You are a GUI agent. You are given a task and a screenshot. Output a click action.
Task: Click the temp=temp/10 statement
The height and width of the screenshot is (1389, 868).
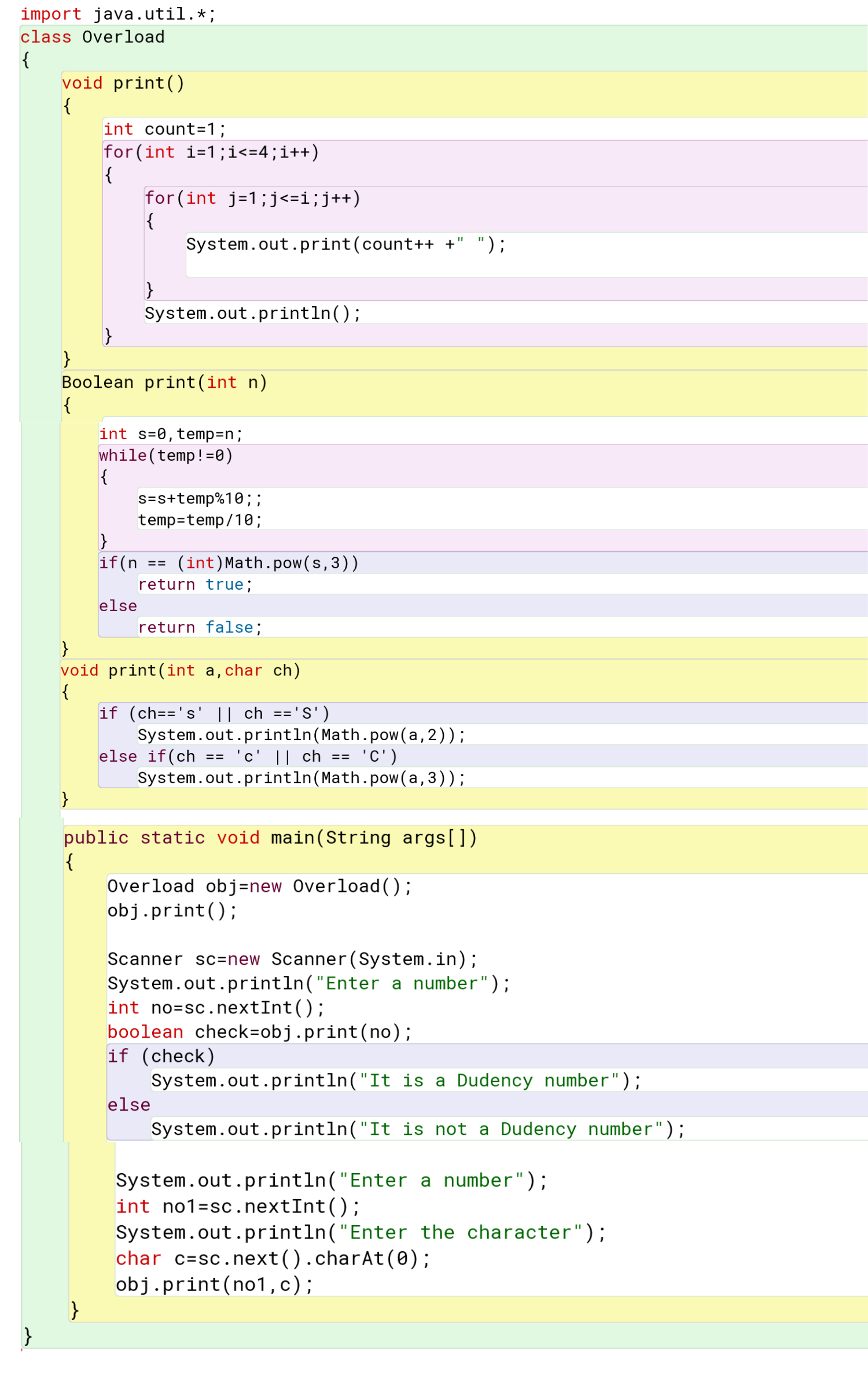pos(200,520)
